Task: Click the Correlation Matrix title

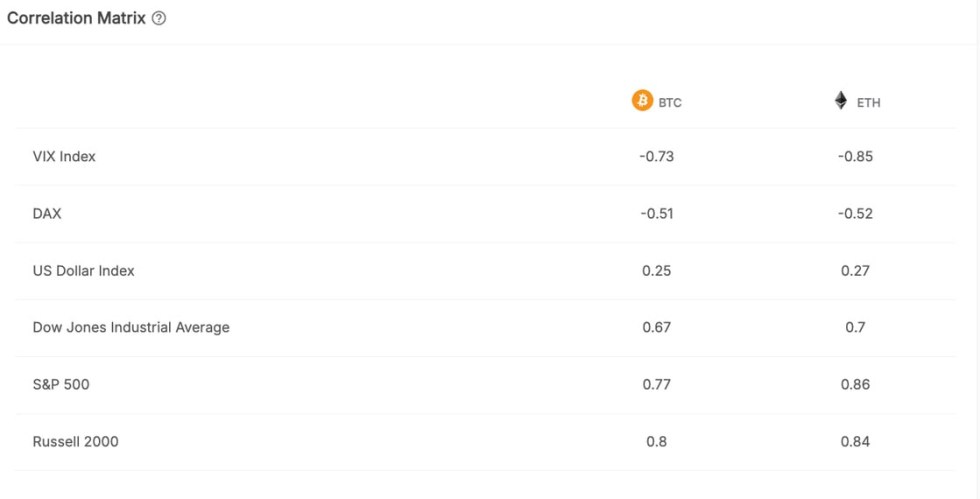Action: (76, 19)
